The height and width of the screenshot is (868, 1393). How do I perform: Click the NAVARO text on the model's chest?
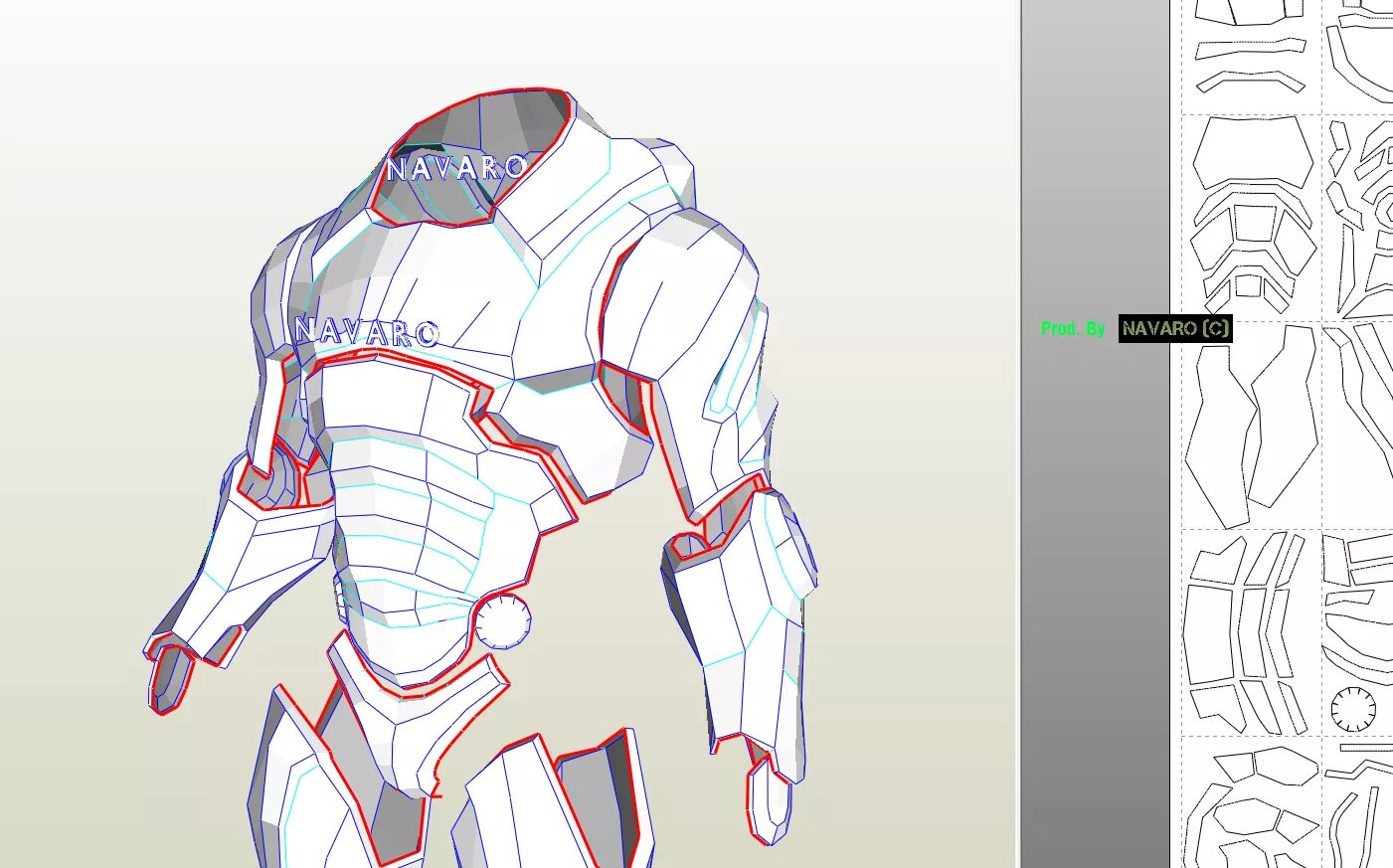point(367,332)
